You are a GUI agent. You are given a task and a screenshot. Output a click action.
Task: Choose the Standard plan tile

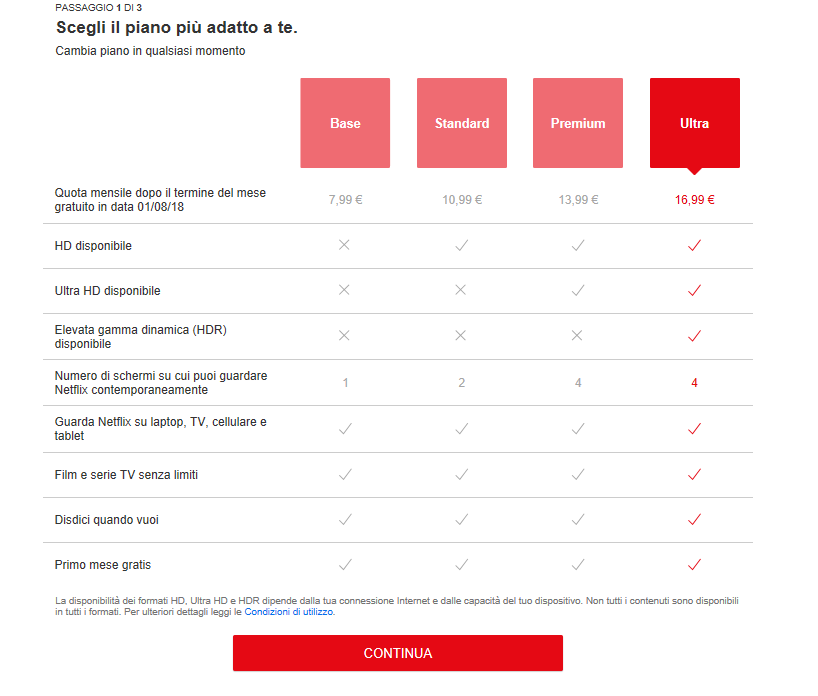tap(462, 123)
